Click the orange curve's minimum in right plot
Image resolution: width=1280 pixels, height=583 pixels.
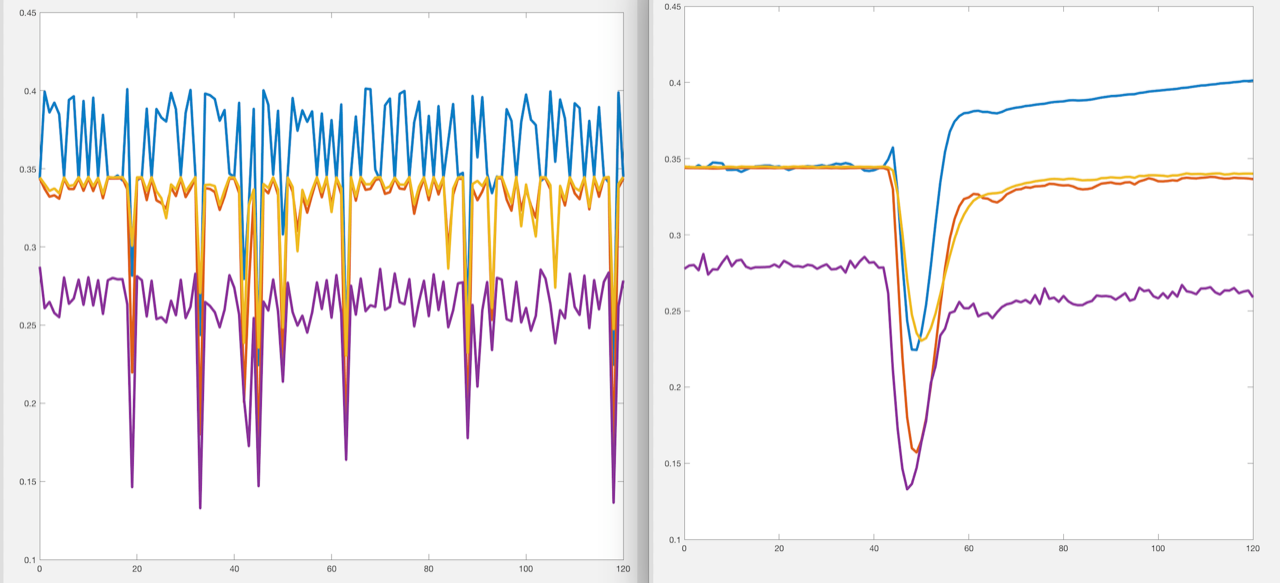(x=916, y=452)
